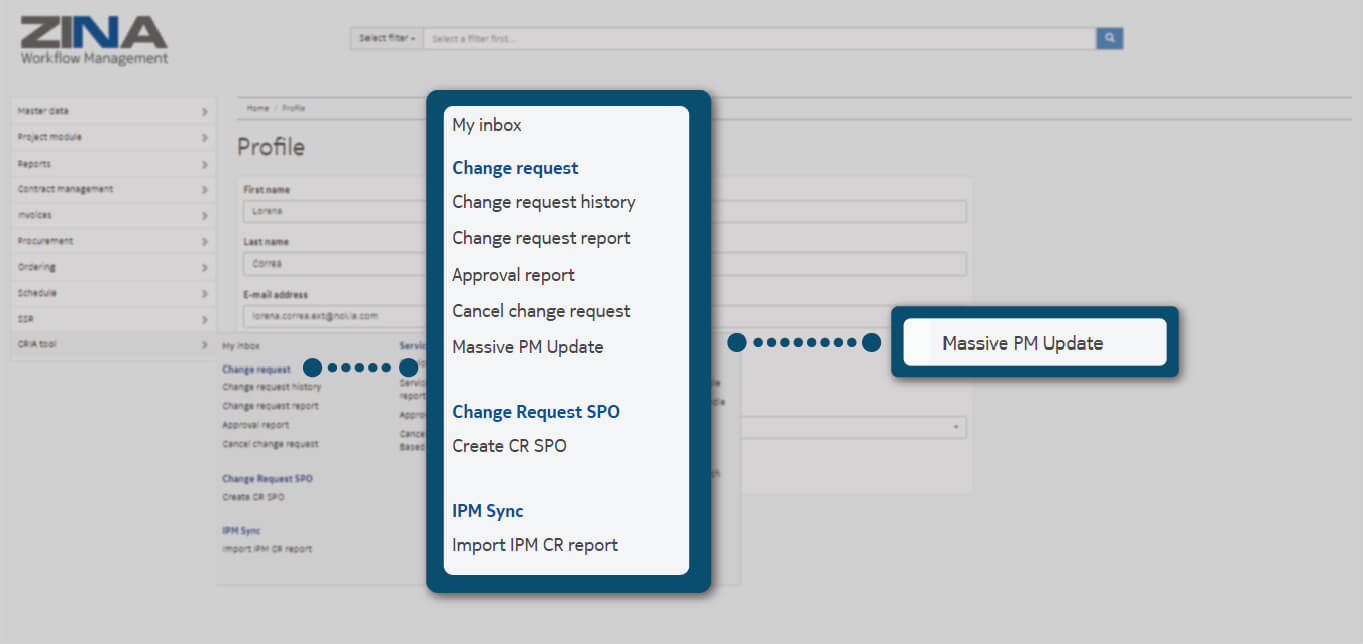This screenshot has width=1363, height=644.
Task: Select Contract management in the sidebar
Action: pos(112,189)
